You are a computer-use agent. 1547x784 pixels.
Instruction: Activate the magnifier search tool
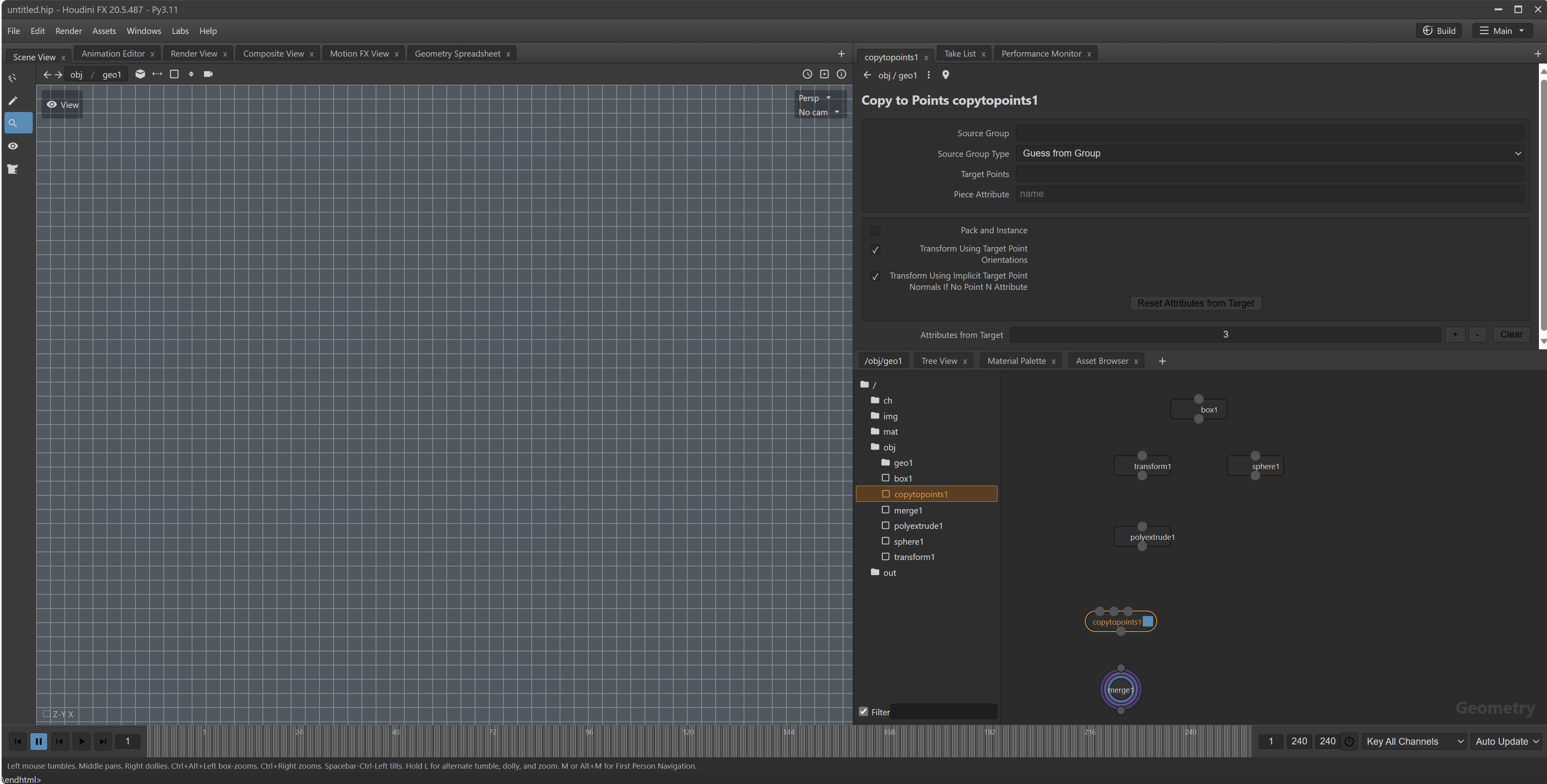tap(13, 123)
